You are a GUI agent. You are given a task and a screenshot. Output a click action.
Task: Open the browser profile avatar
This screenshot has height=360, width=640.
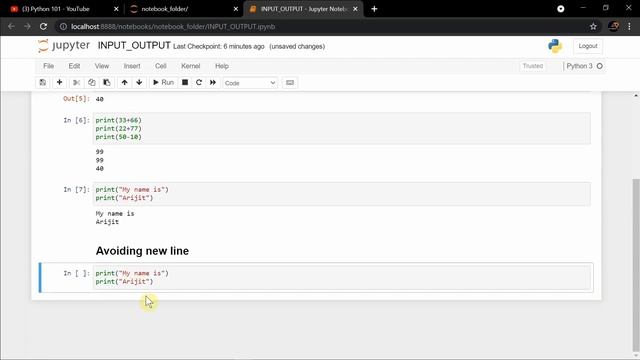tap(613, 27)
